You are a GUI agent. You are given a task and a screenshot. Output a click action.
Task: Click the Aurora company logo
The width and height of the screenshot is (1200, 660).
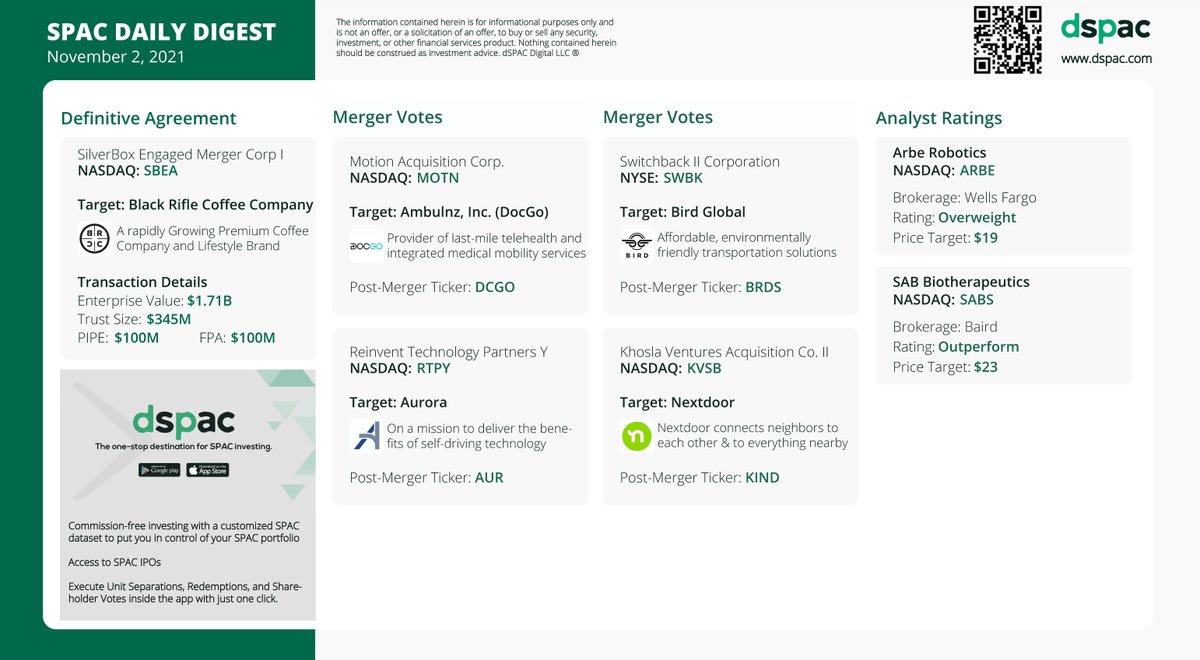[366, 436]
